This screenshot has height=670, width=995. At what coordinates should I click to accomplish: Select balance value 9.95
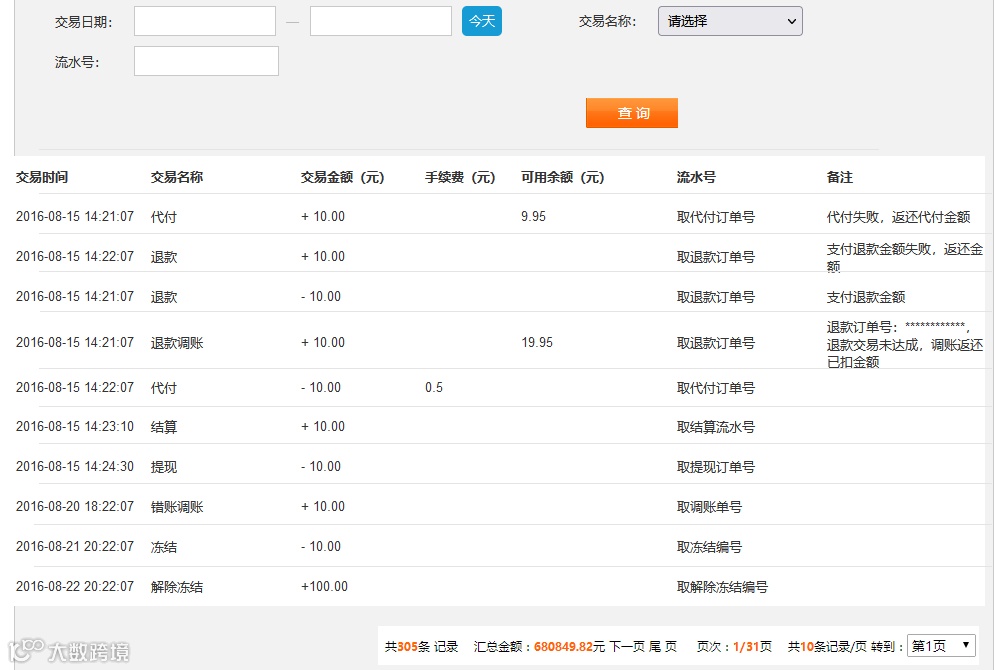tap(533, 216)
